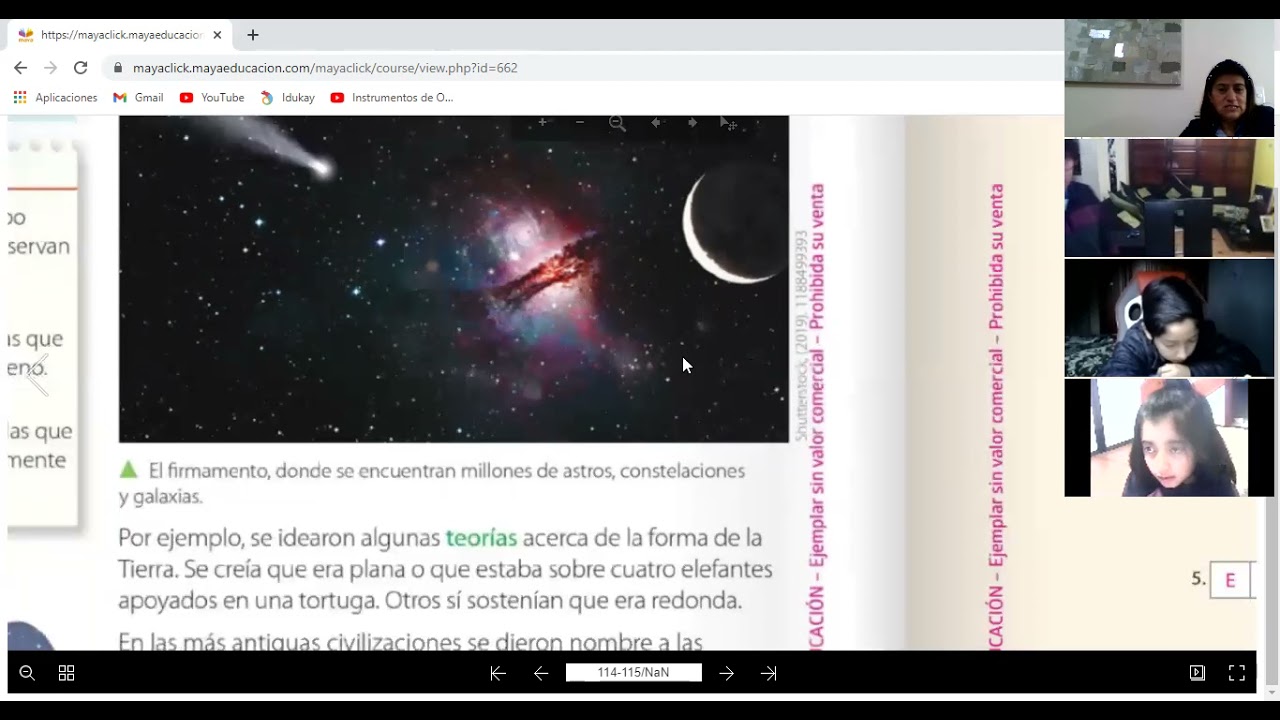Select the bottom participant video tile
Viewport: 1280px width, 720px height.
coord(1169,438)
